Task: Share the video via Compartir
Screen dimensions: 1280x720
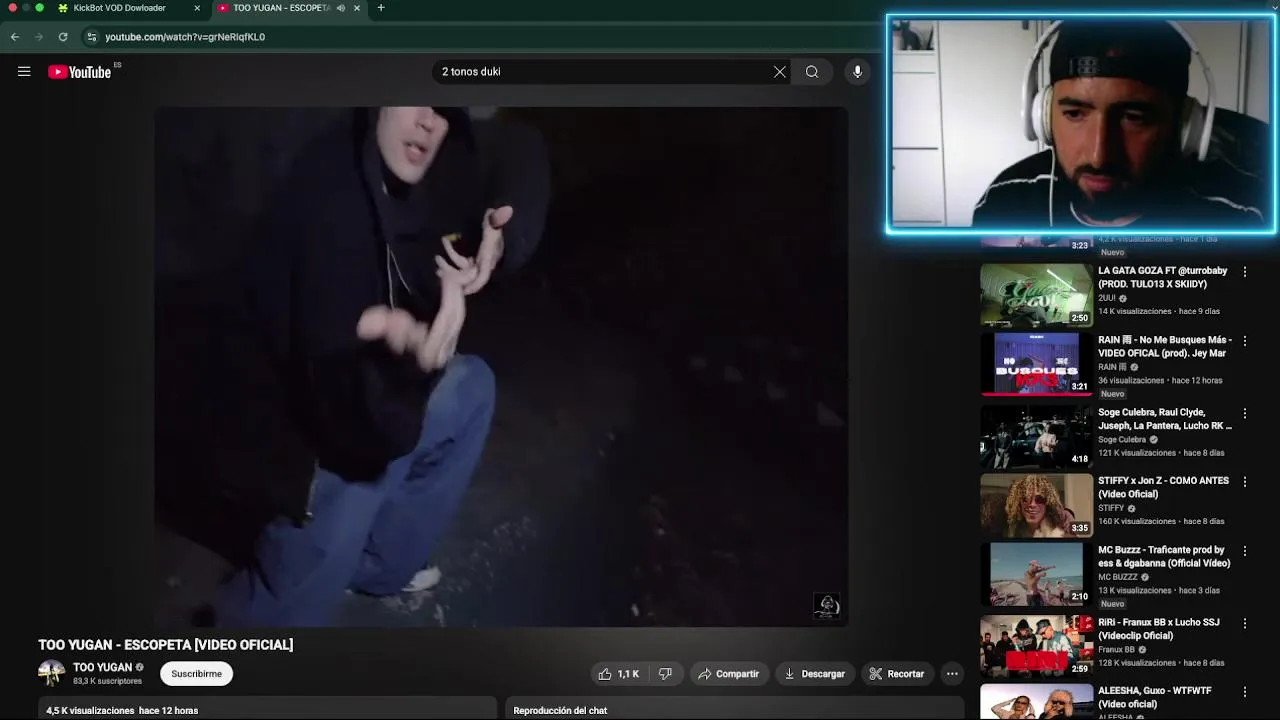Action: coord(729,674)
